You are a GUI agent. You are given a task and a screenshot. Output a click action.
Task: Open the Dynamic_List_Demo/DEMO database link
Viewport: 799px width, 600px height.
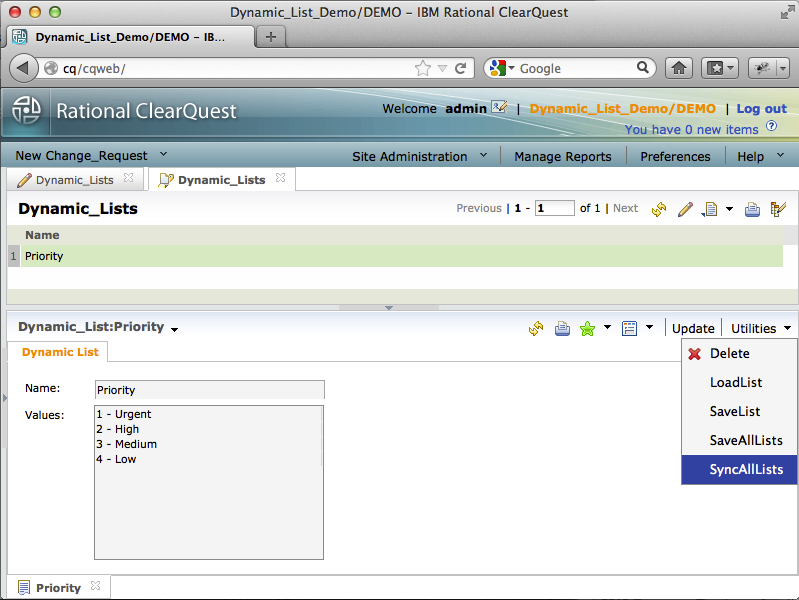coord(623,109)
